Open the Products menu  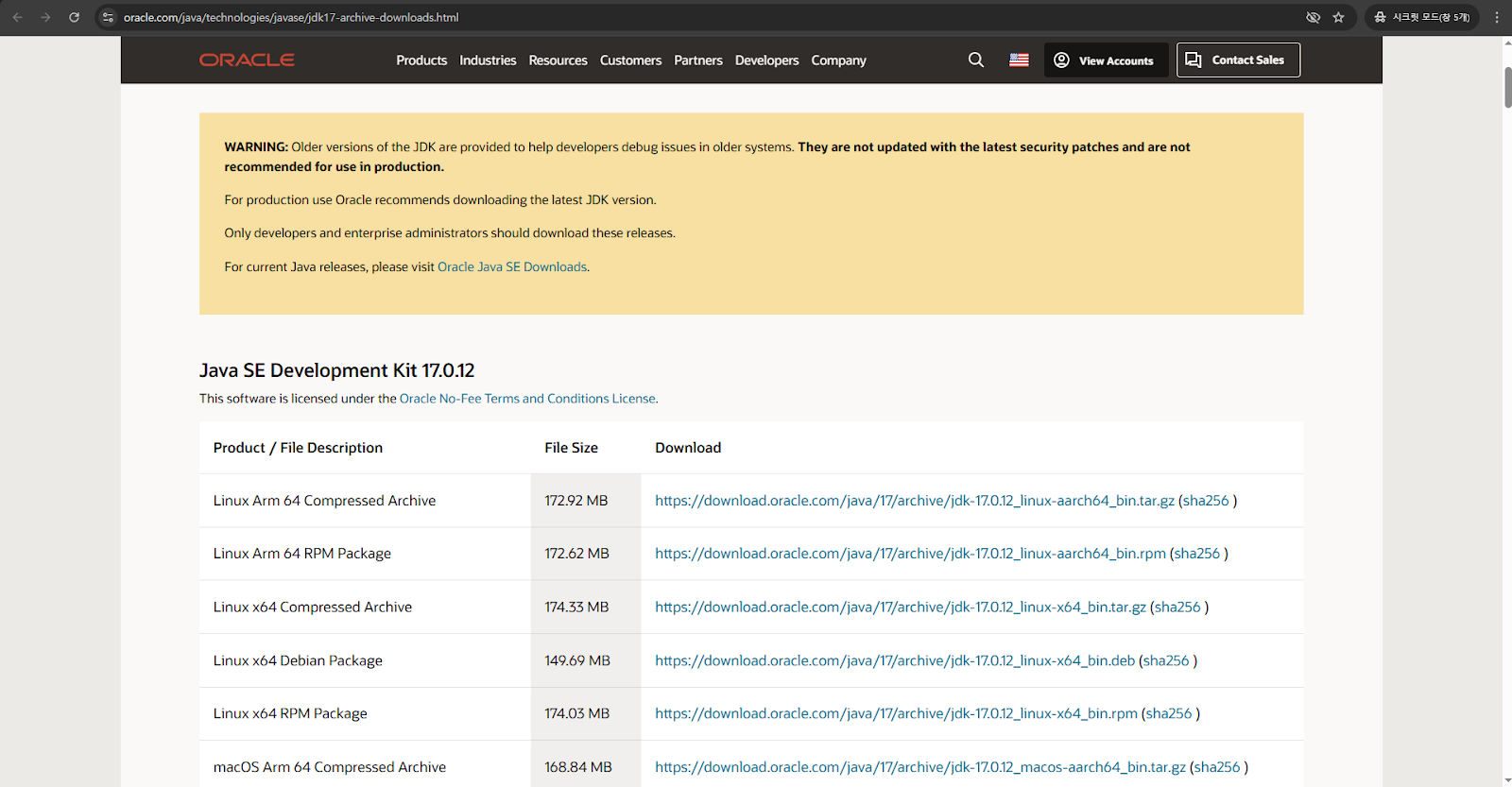421,60
